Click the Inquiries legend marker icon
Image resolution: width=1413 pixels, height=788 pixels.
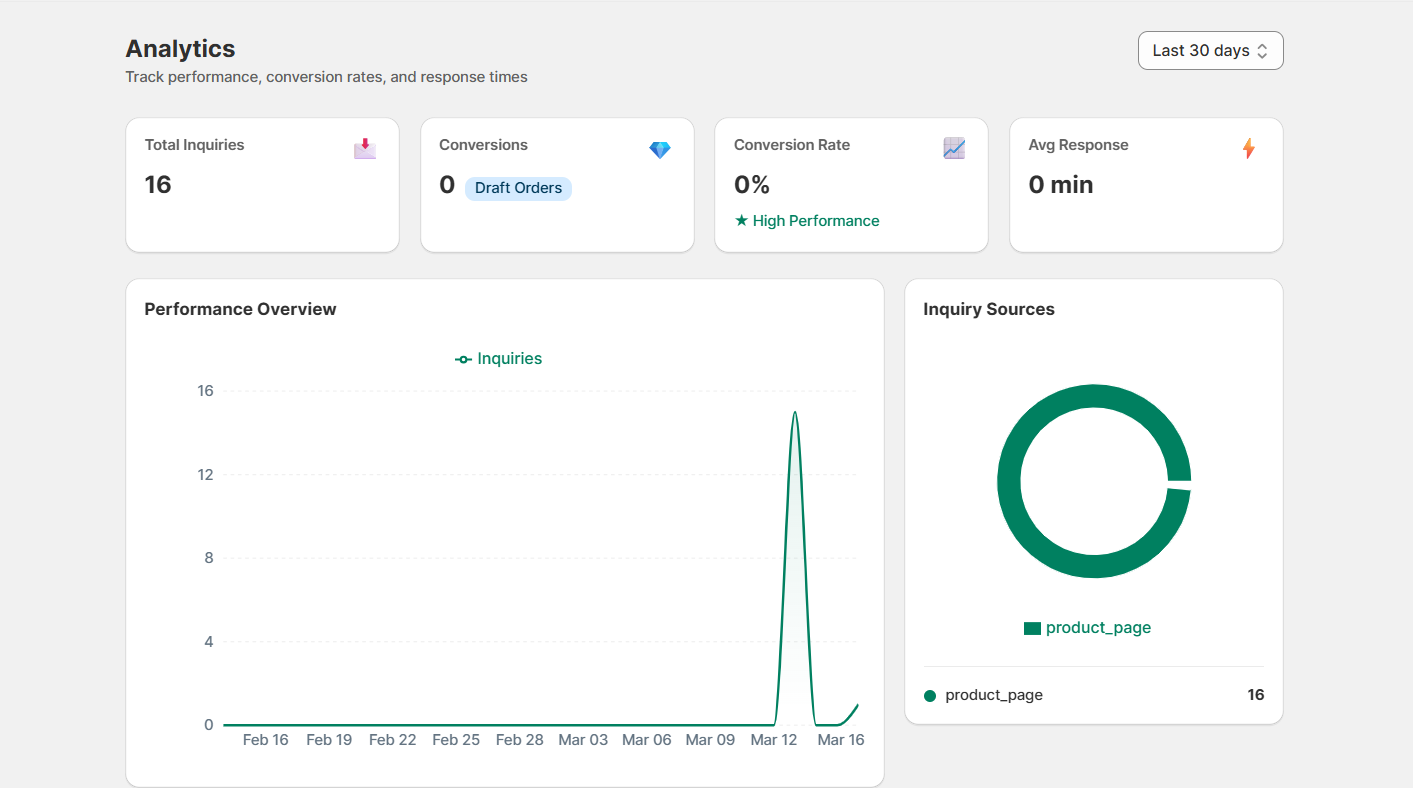(463, 359)
